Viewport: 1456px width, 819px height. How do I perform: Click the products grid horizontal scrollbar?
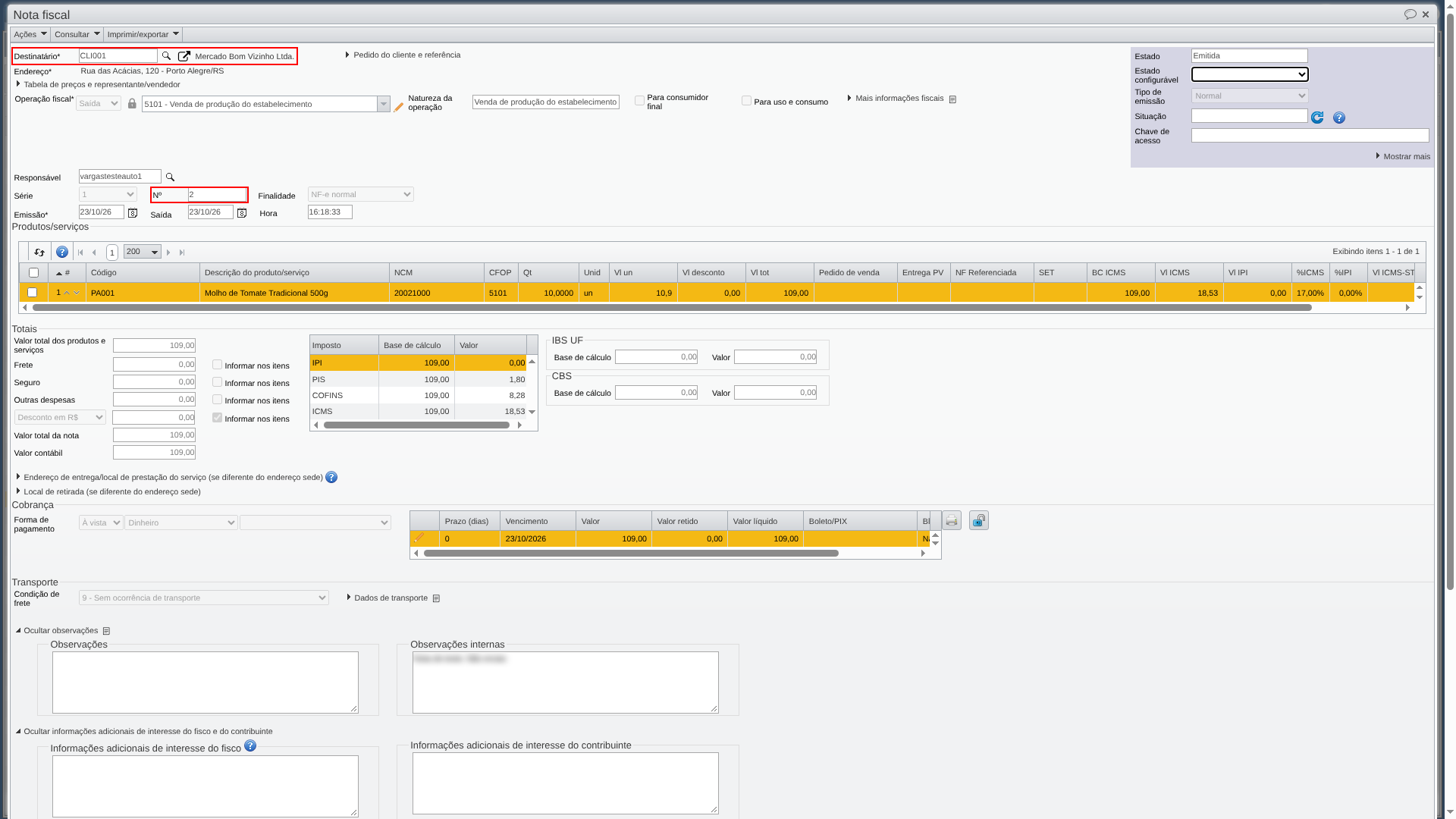(x=672, y=308)
